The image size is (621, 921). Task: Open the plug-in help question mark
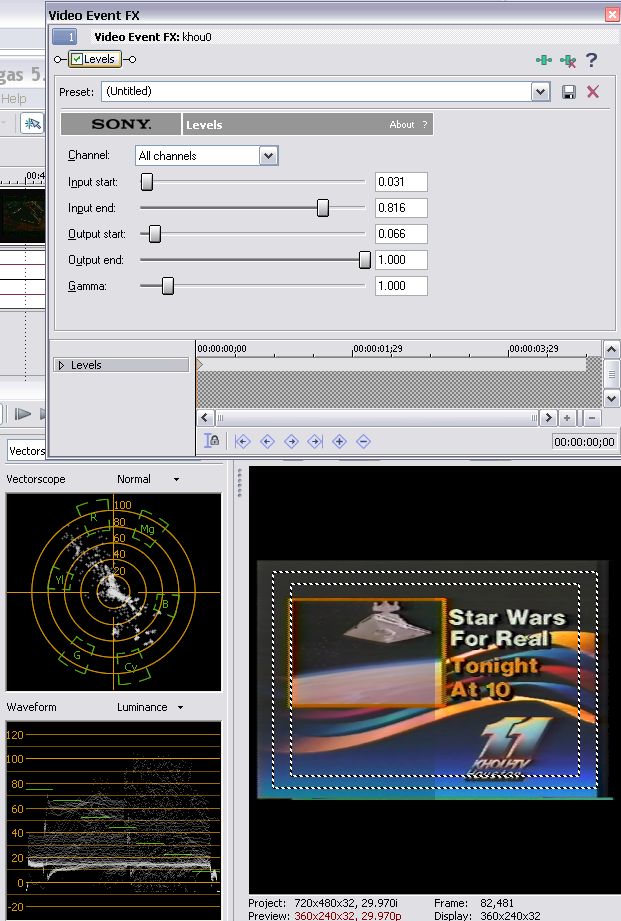(x=592, y=60)
